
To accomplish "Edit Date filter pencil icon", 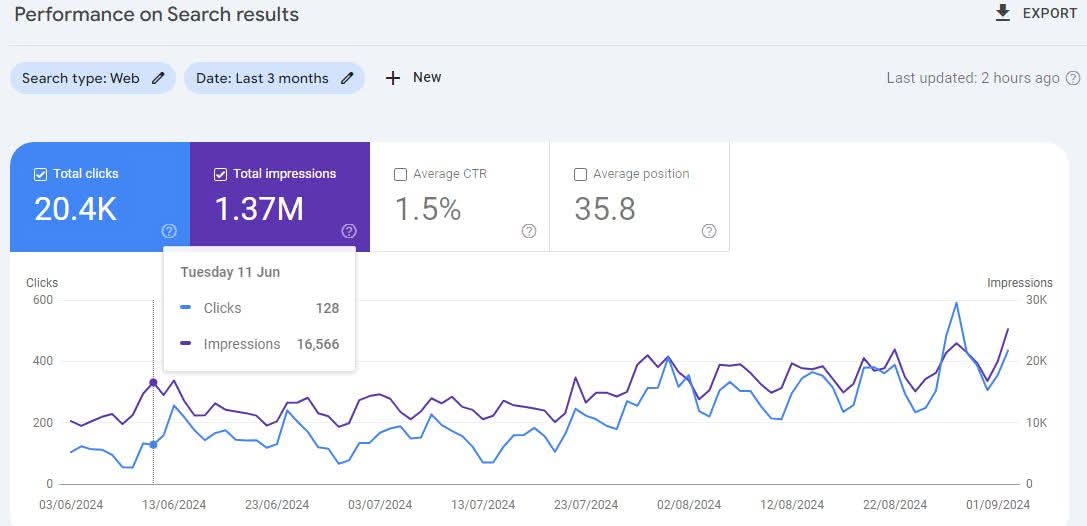I will point(347,78).
